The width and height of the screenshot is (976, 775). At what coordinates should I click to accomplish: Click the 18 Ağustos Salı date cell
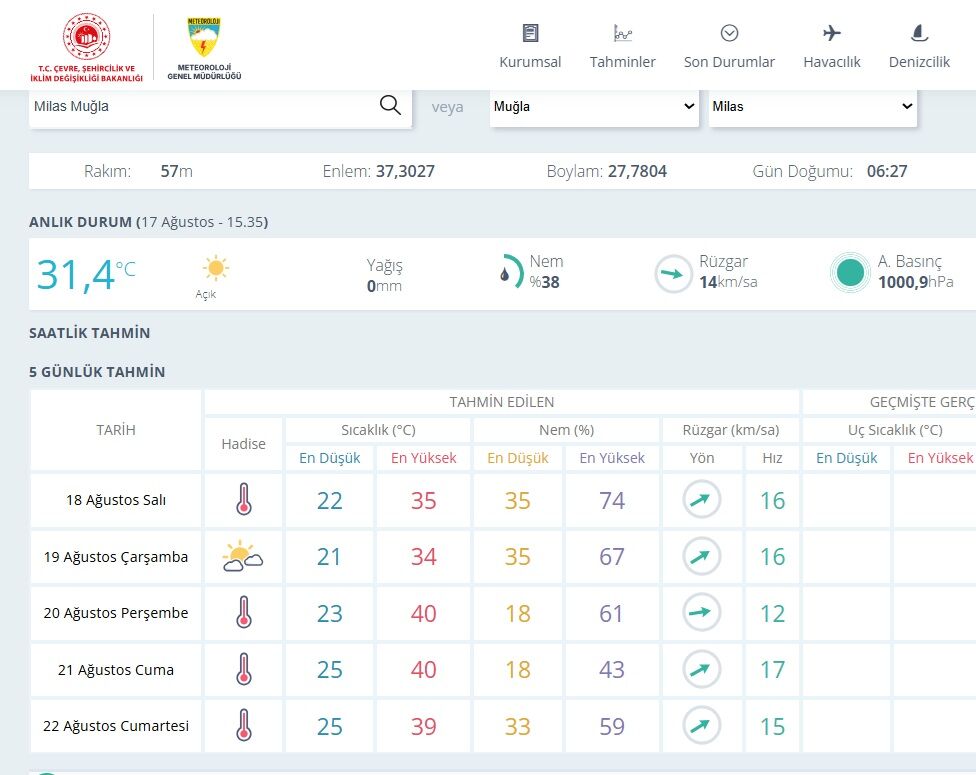click(116, 500)
